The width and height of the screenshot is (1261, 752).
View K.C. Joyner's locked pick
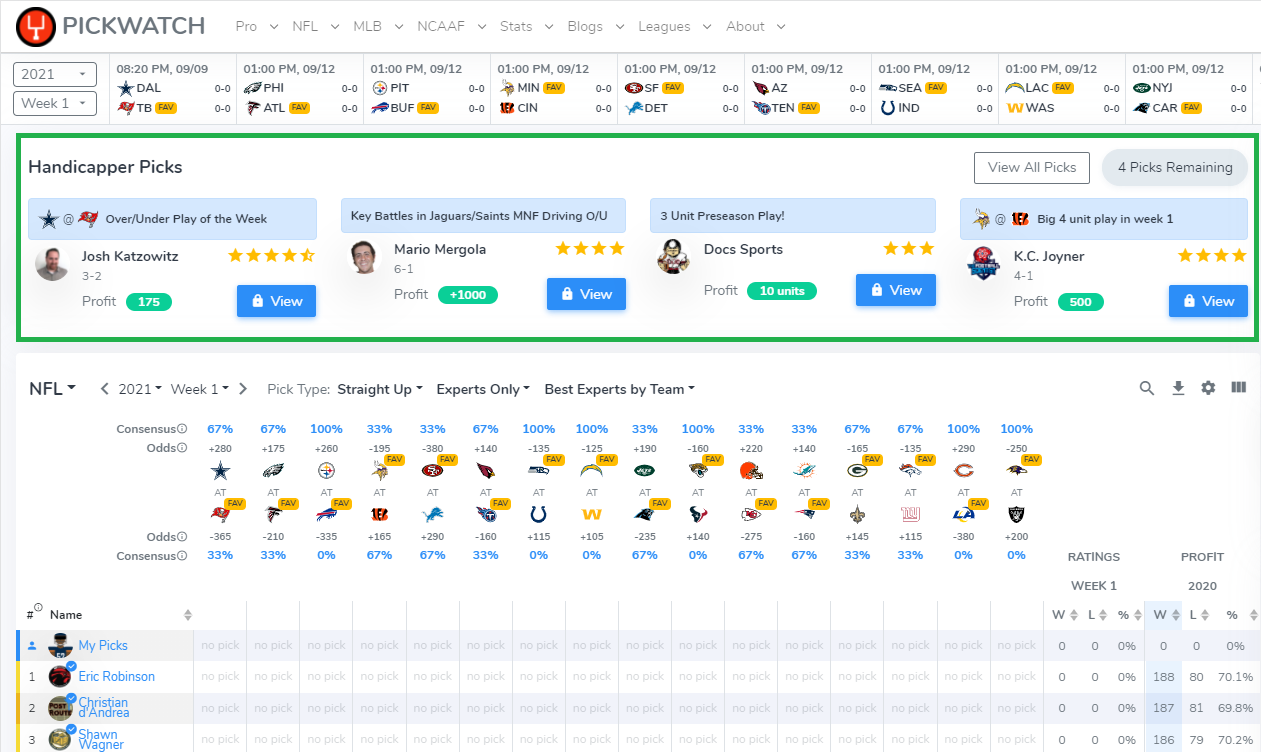(x=1208, y=301)
